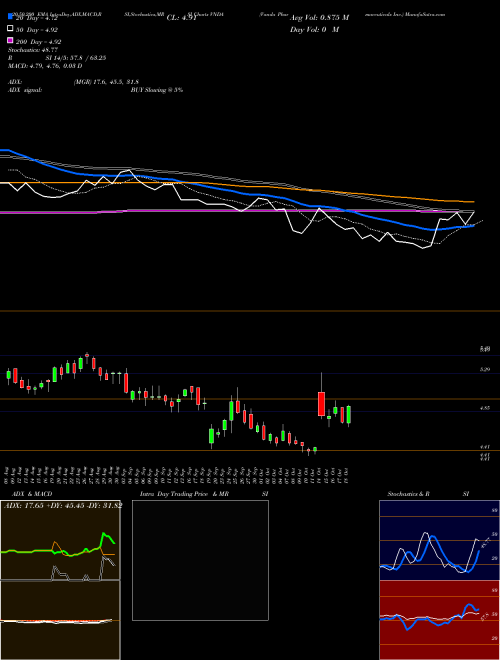Click the MACD 4.79, 4.76 values line
The height and width of the screenshot is (660, 500).
coord(45,66)
